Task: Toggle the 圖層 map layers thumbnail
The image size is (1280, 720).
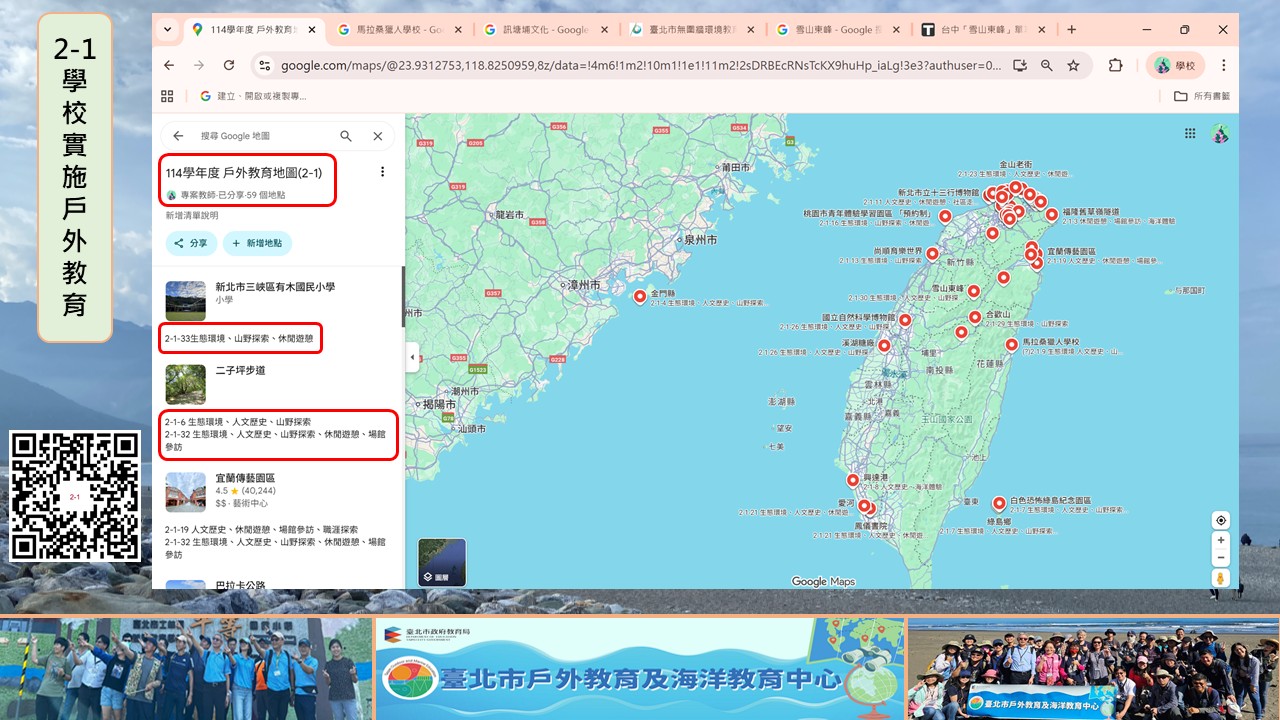Action: point(441,562)
